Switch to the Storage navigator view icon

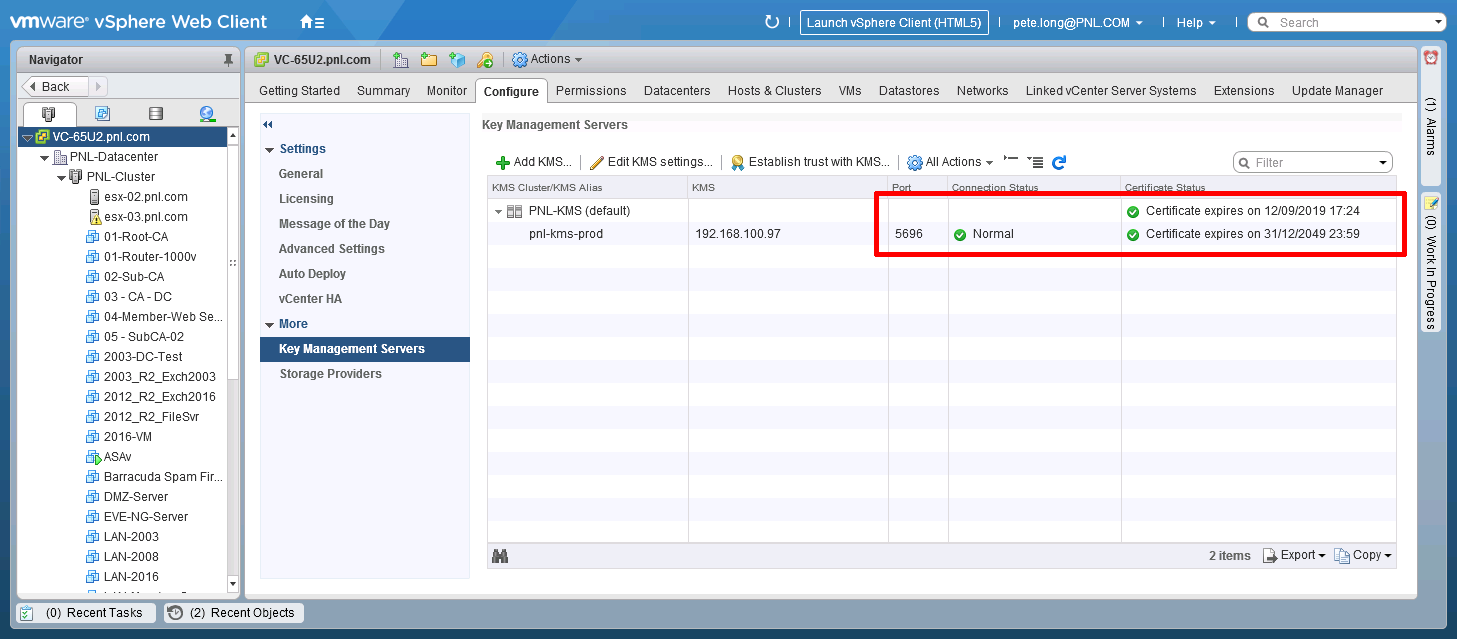click(x=155, y=114)
